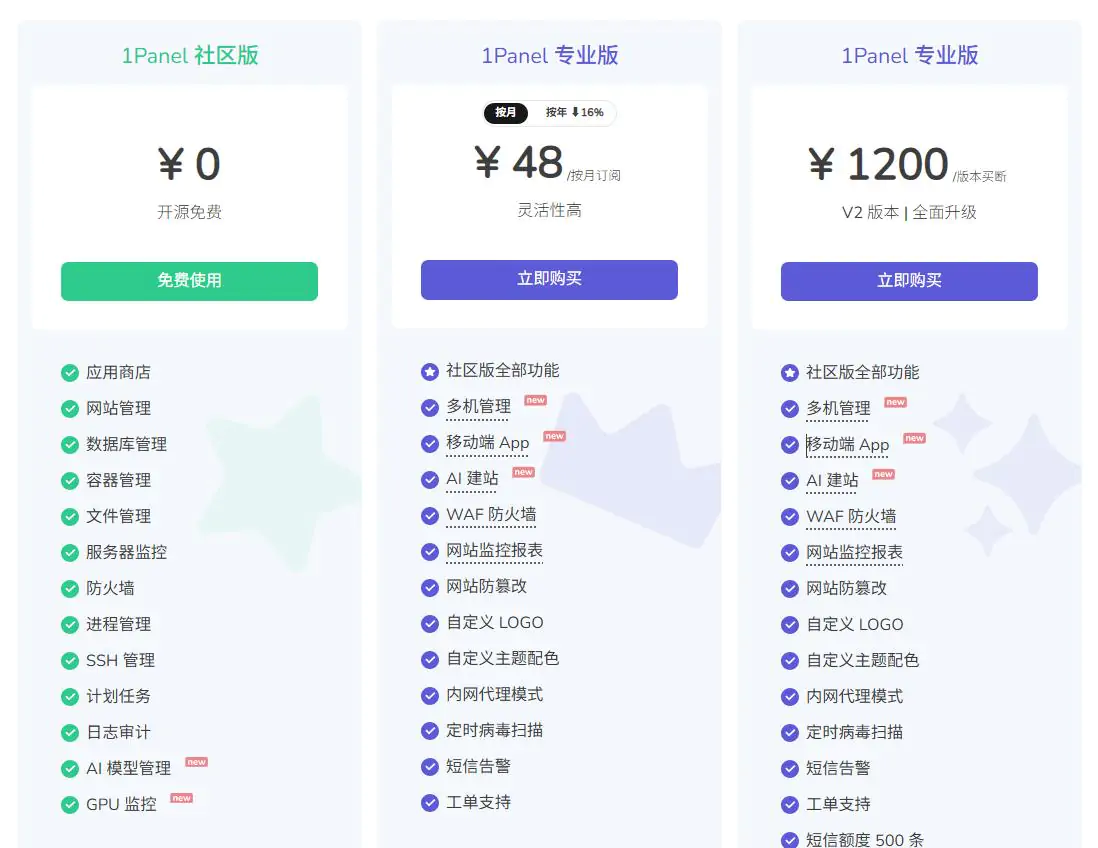This screenshot has height=848, width=1098.
Task: Open the tooltip on underlined 移动端 App
Action: (486, 444)
